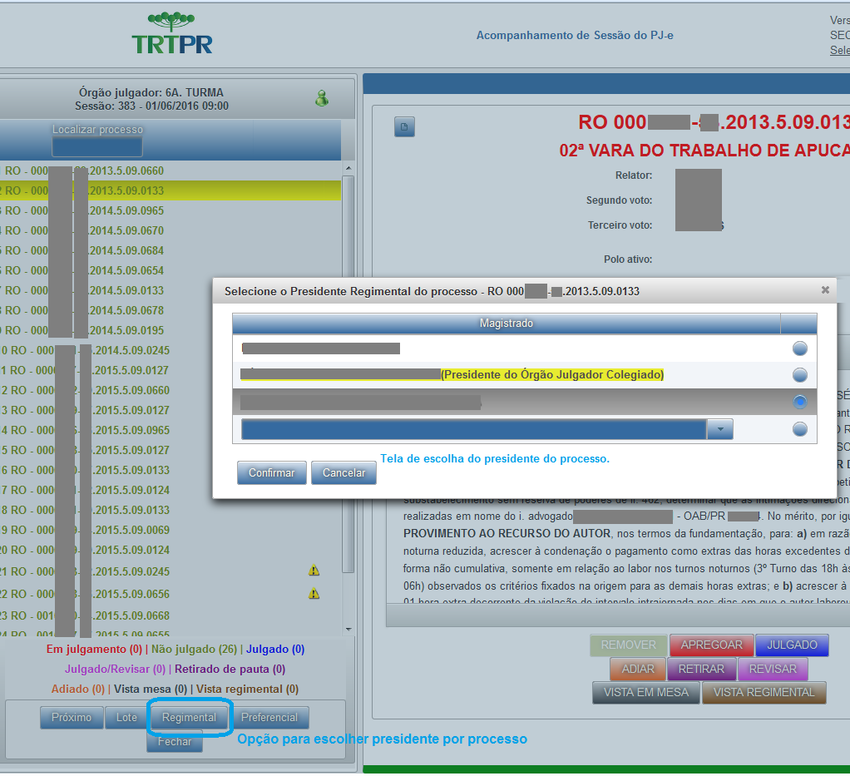
Task: Click the ADIAR button
Action: 638,669
